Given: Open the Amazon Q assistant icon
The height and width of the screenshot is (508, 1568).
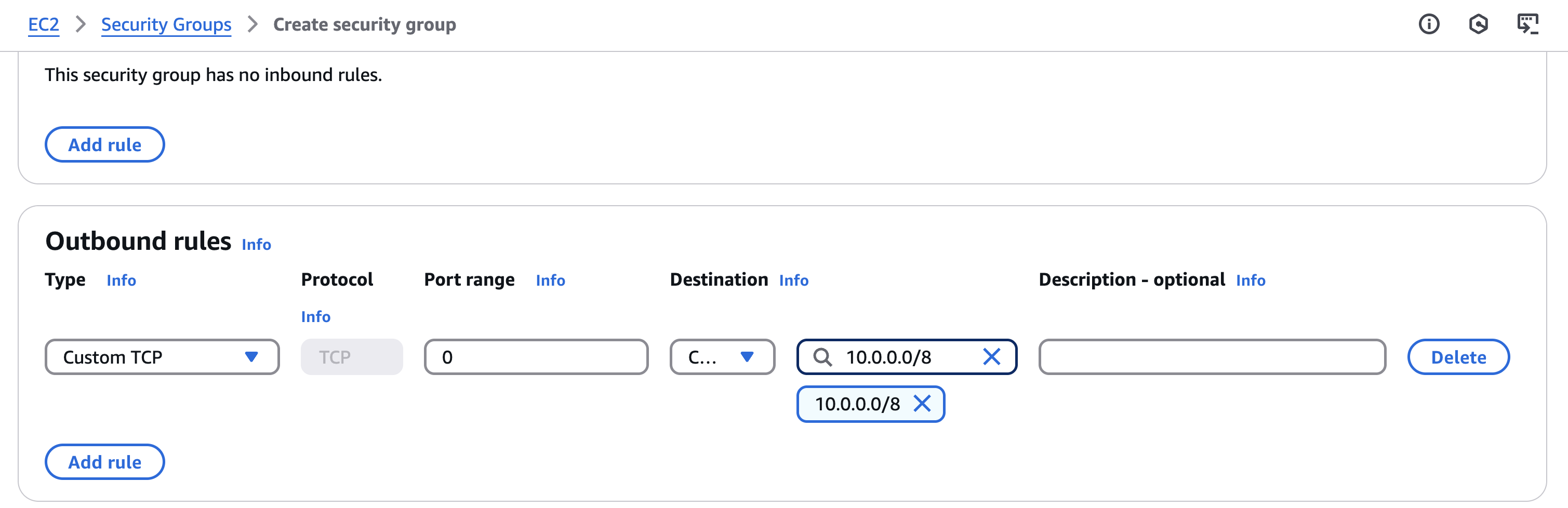Looking at the screenshot, I should click(1479, 24).
